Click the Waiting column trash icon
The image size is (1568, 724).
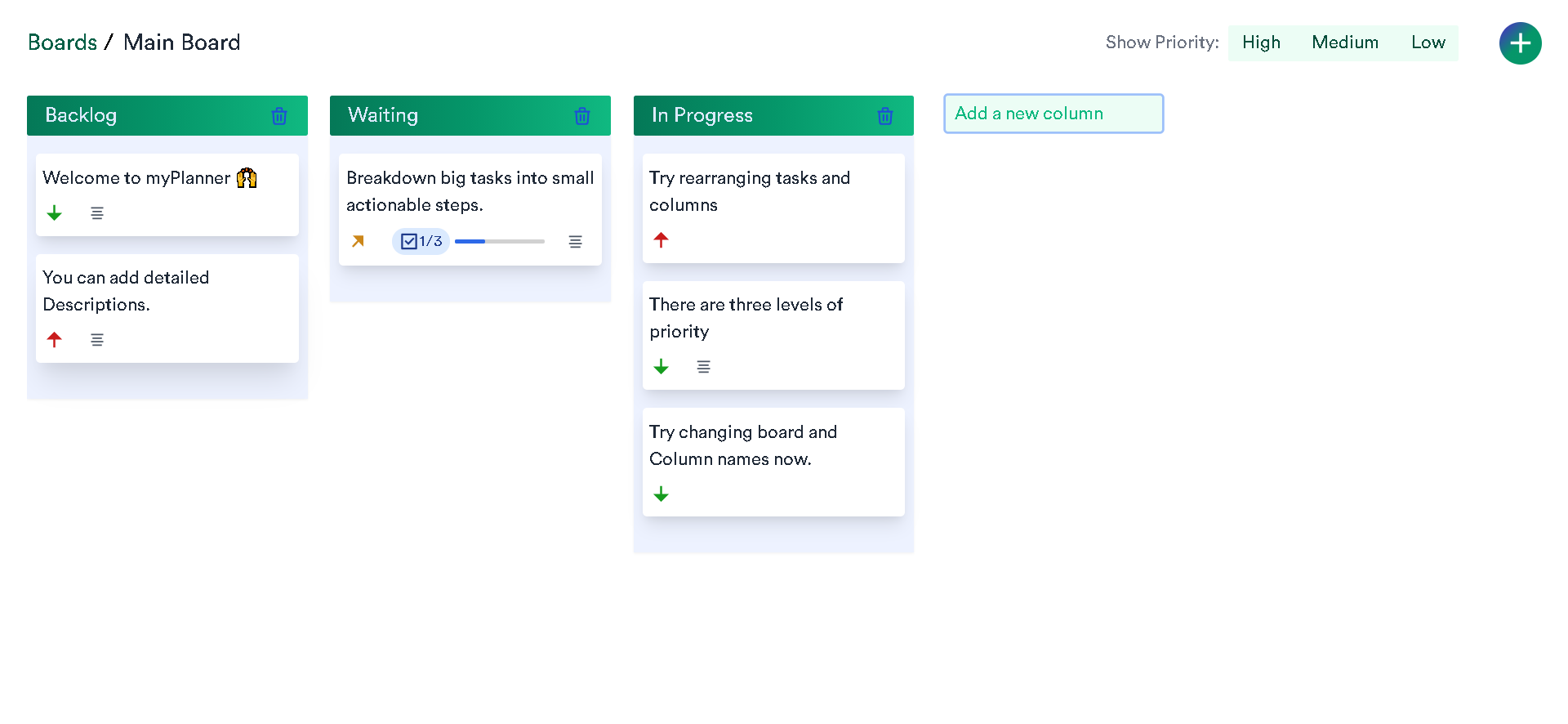[x=582, y=116]
